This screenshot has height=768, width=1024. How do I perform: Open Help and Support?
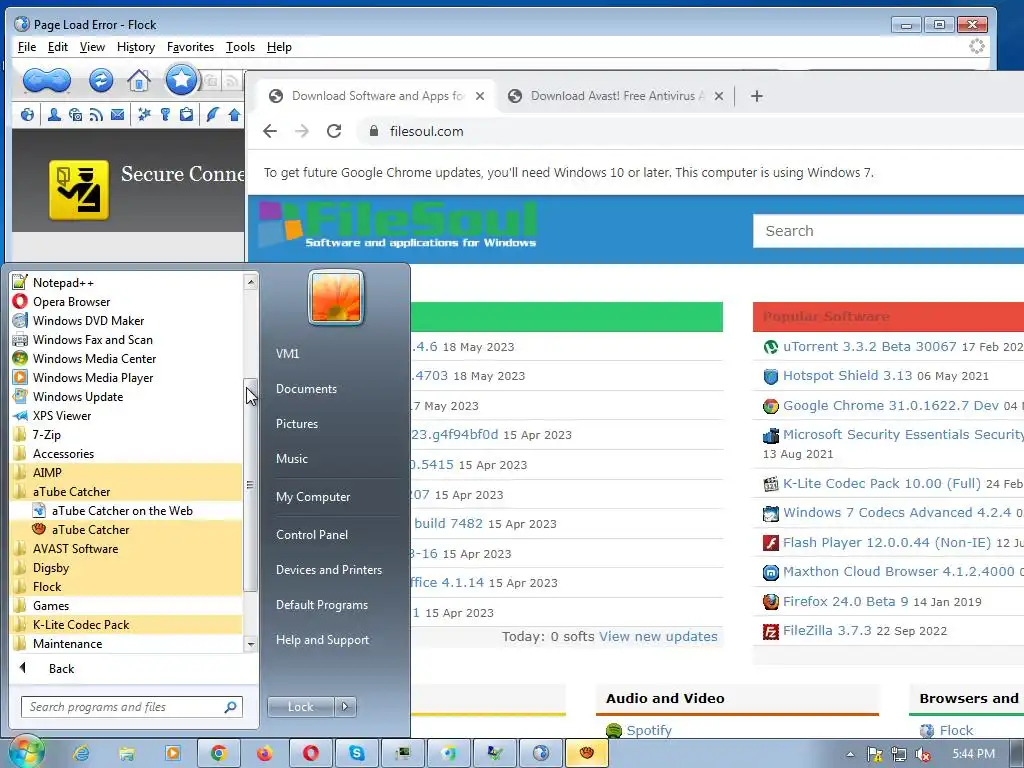(x=322, y=640)
